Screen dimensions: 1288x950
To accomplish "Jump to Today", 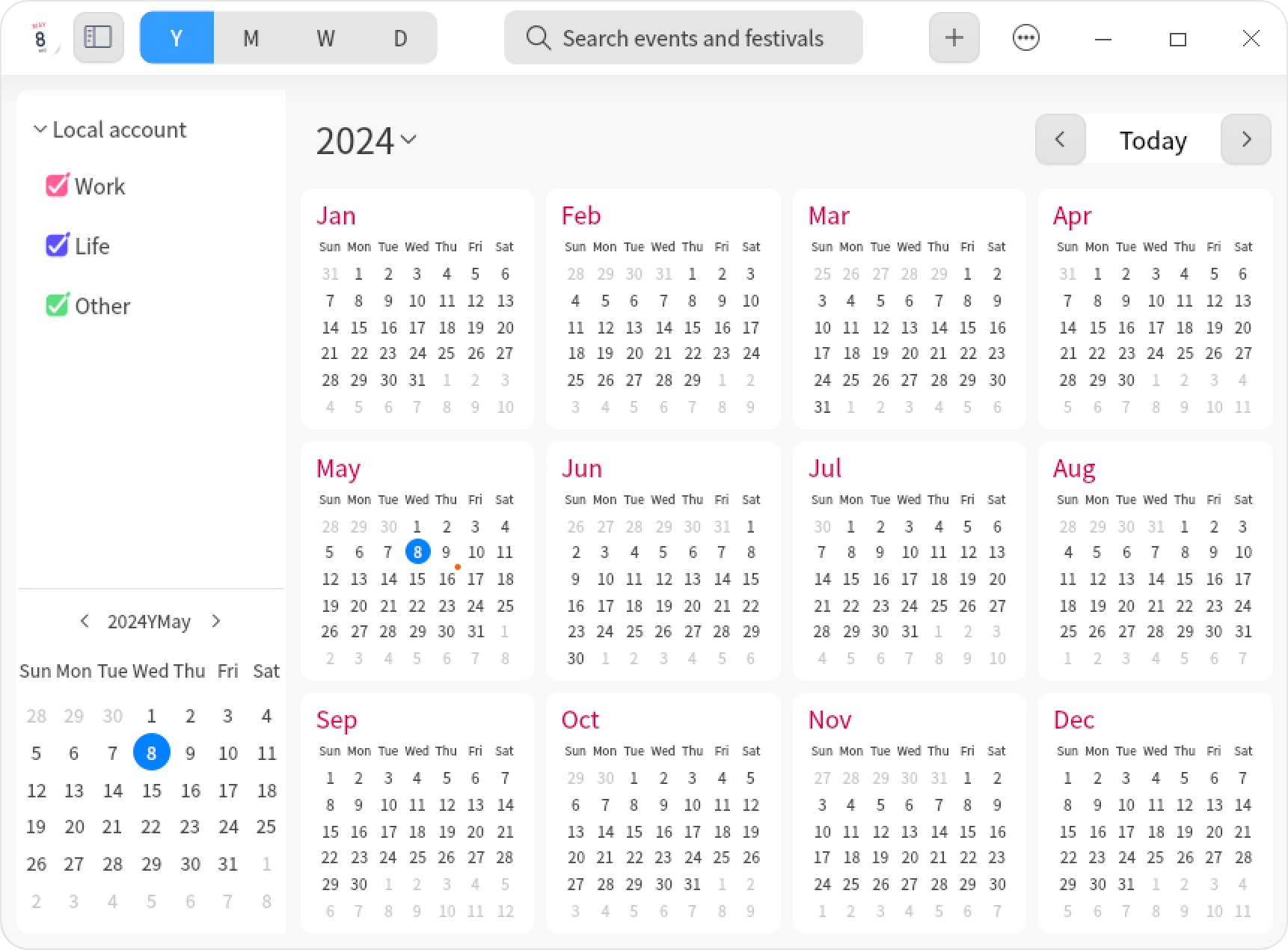I will [x=1153, y=140].
